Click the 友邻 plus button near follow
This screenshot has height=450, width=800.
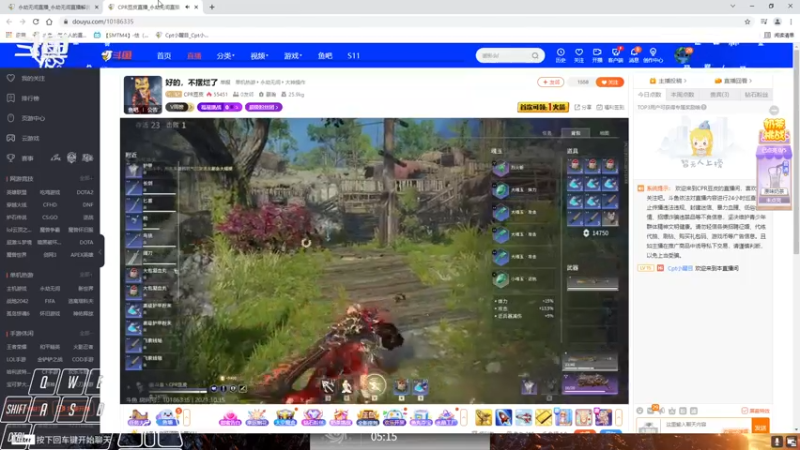pos(551,82)
